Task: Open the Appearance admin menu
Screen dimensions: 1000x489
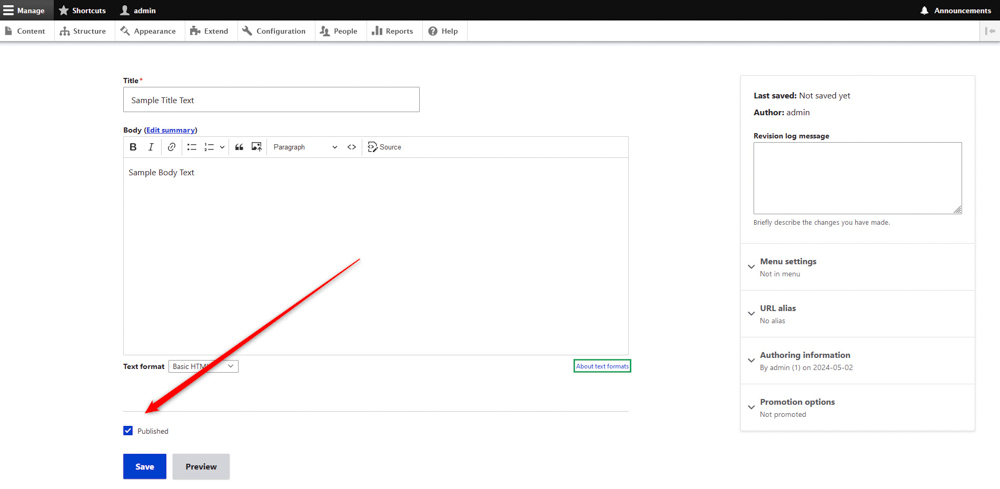Action: (x=149, y=31)
